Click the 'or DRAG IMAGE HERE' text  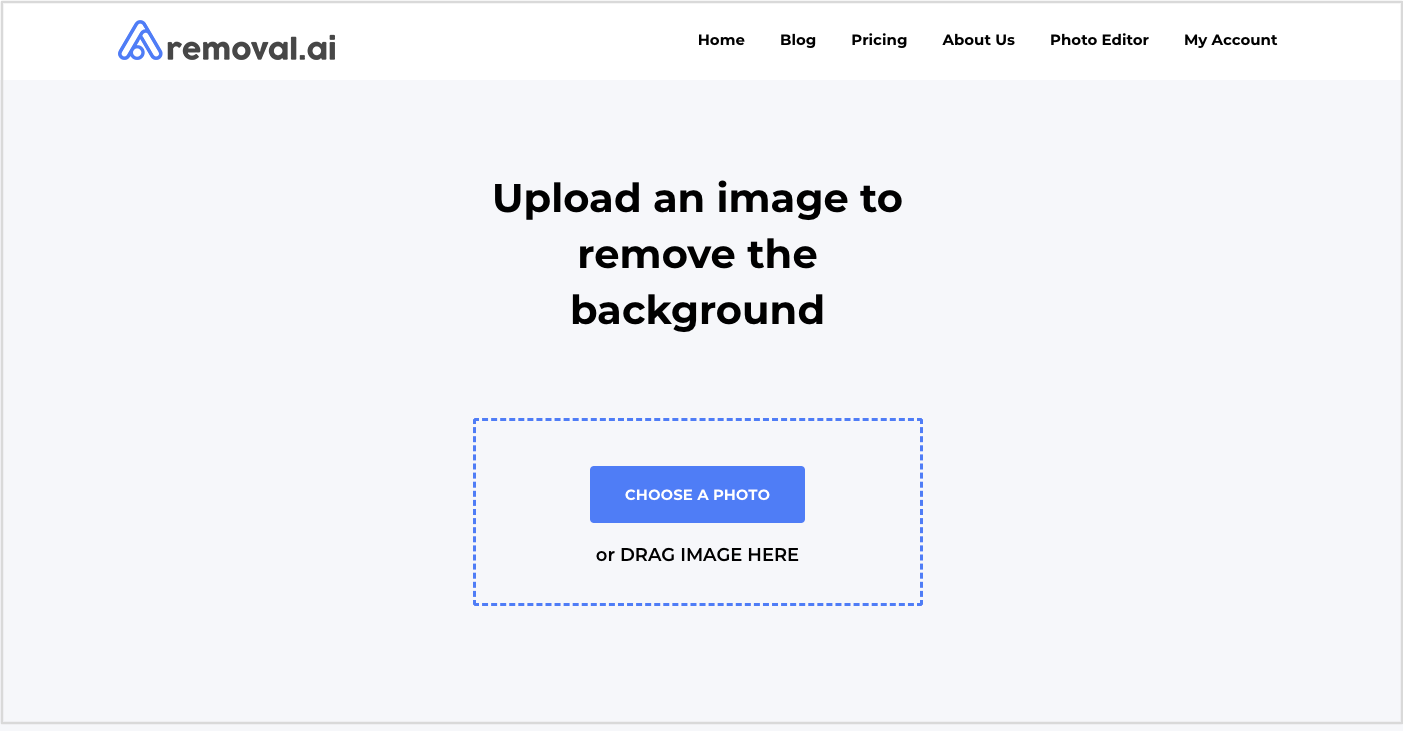point(697,554)
